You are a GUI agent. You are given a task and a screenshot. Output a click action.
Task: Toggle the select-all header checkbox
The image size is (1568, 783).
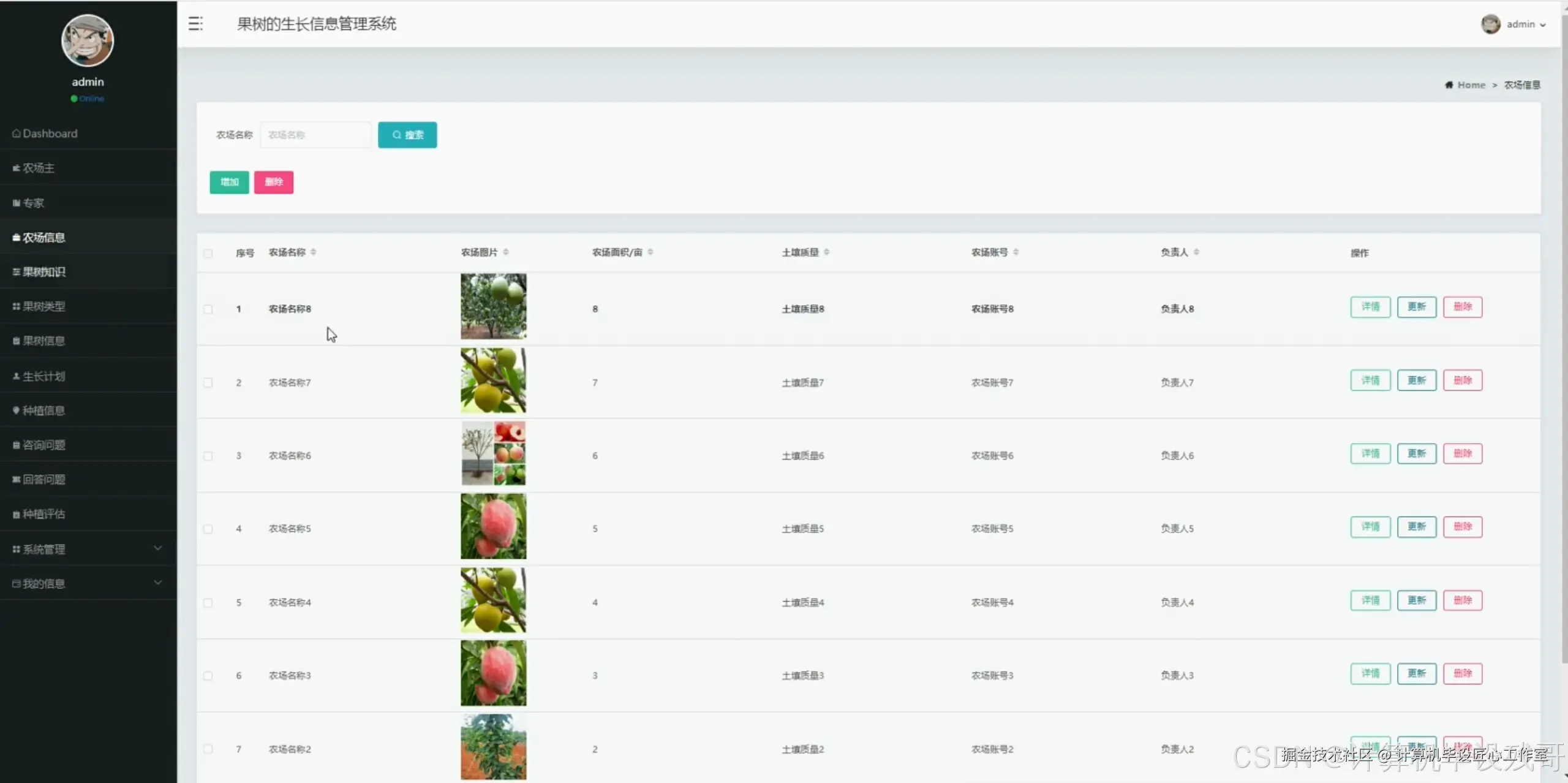pyautogui.click(x=208, y=254)
